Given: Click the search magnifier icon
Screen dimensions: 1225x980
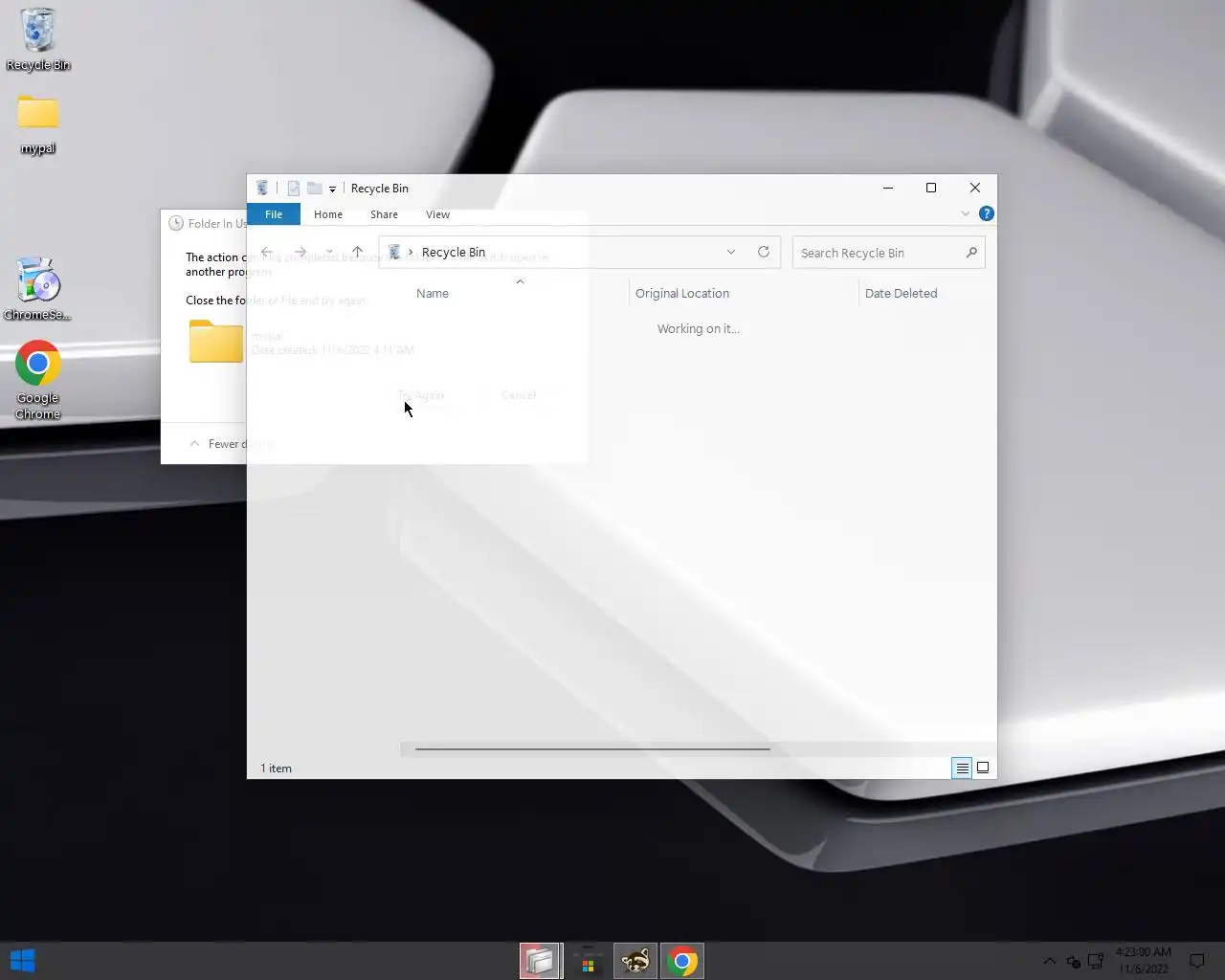Looking at the screenshot, I should point(971,253).
